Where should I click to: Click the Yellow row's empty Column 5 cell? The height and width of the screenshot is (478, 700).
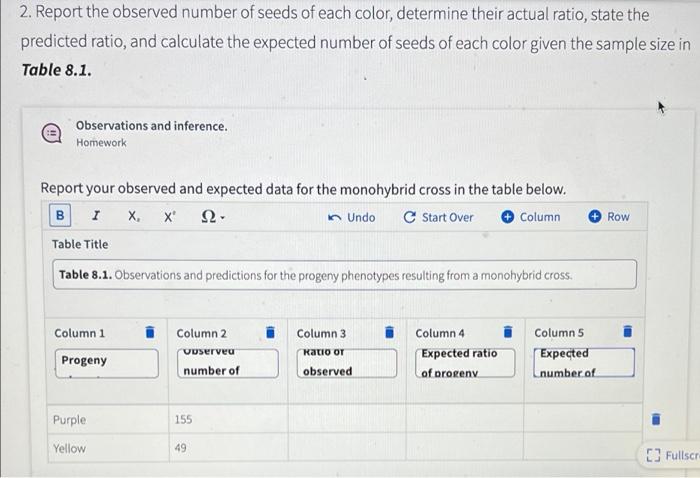pyautogui.click(x=583, y=446)
